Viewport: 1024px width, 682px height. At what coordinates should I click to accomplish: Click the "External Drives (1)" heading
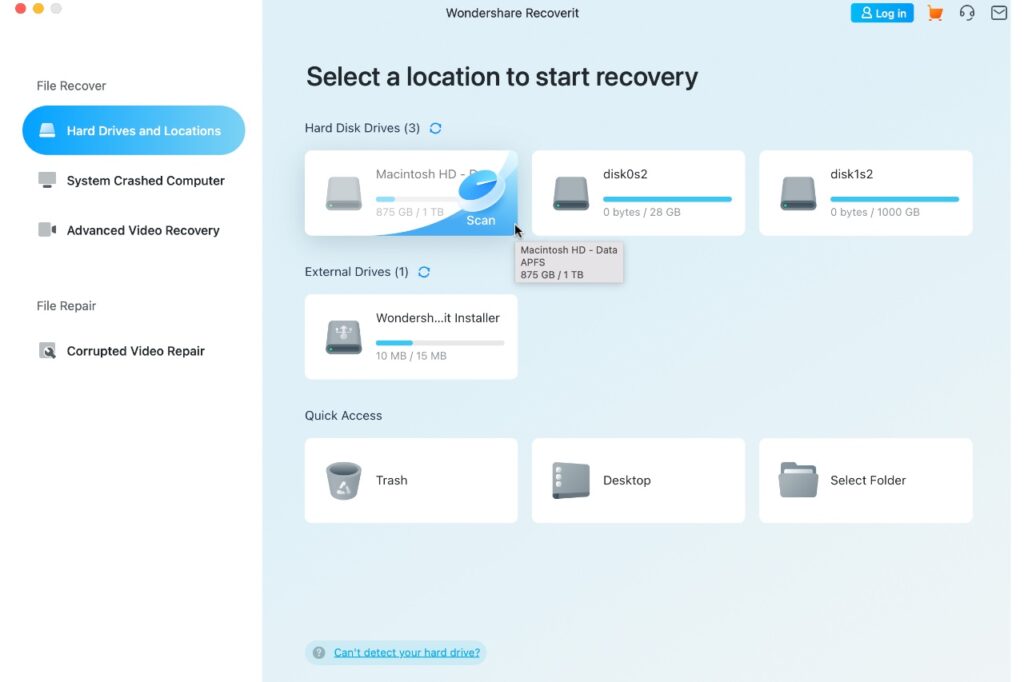pyautogui.click(x=356, y=272)
